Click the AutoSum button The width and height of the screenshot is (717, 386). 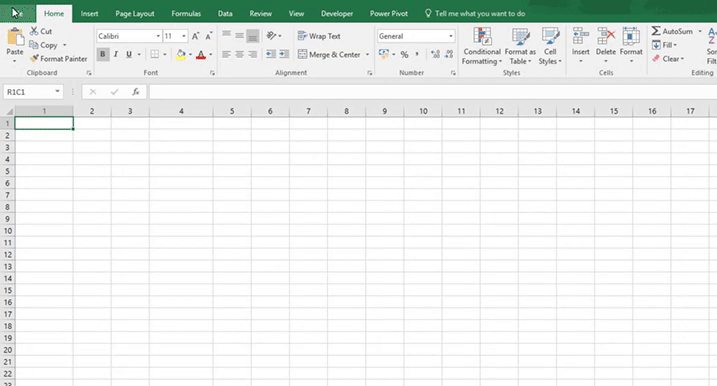tap(672, 31)
